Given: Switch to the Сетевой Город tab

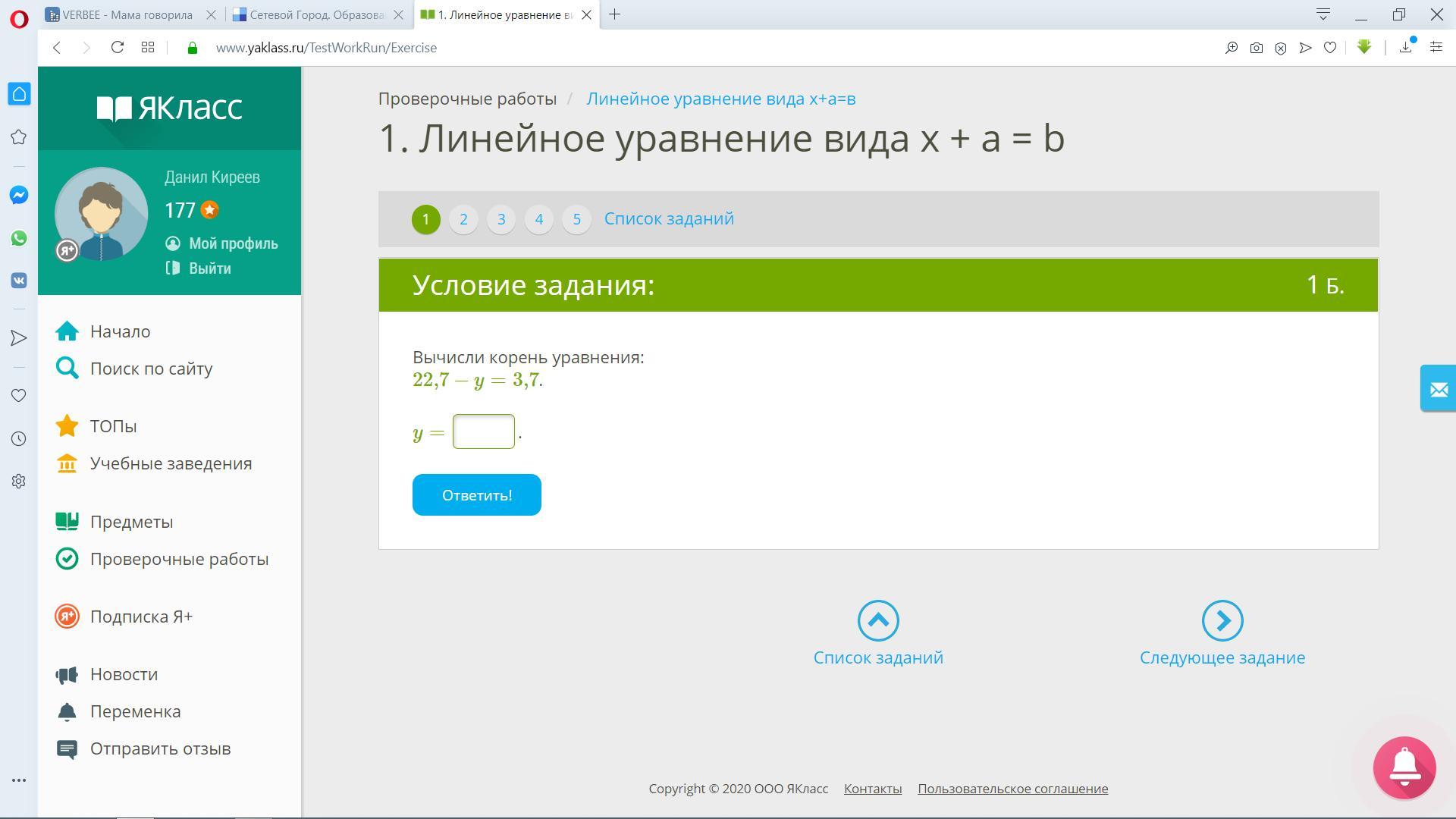Looking at the screenshot, I should point(317,14).
